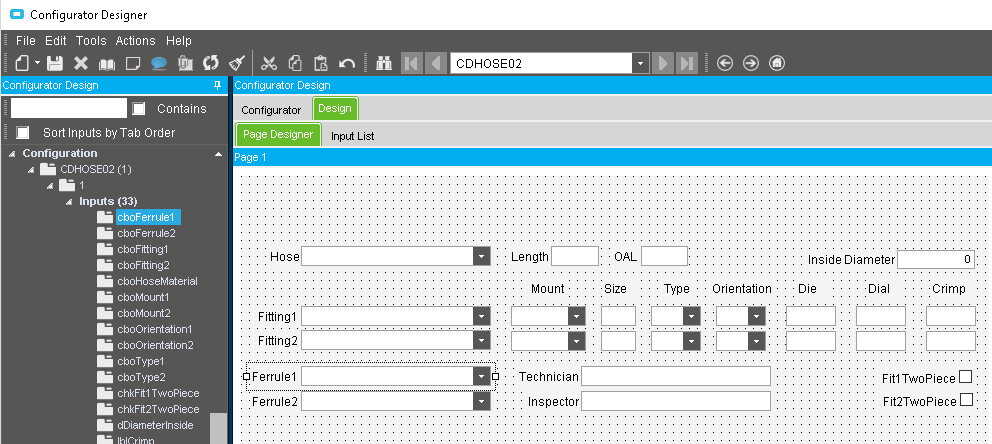992x444 pixels.
Task: Open the File menu
Action: click(26, 40)
